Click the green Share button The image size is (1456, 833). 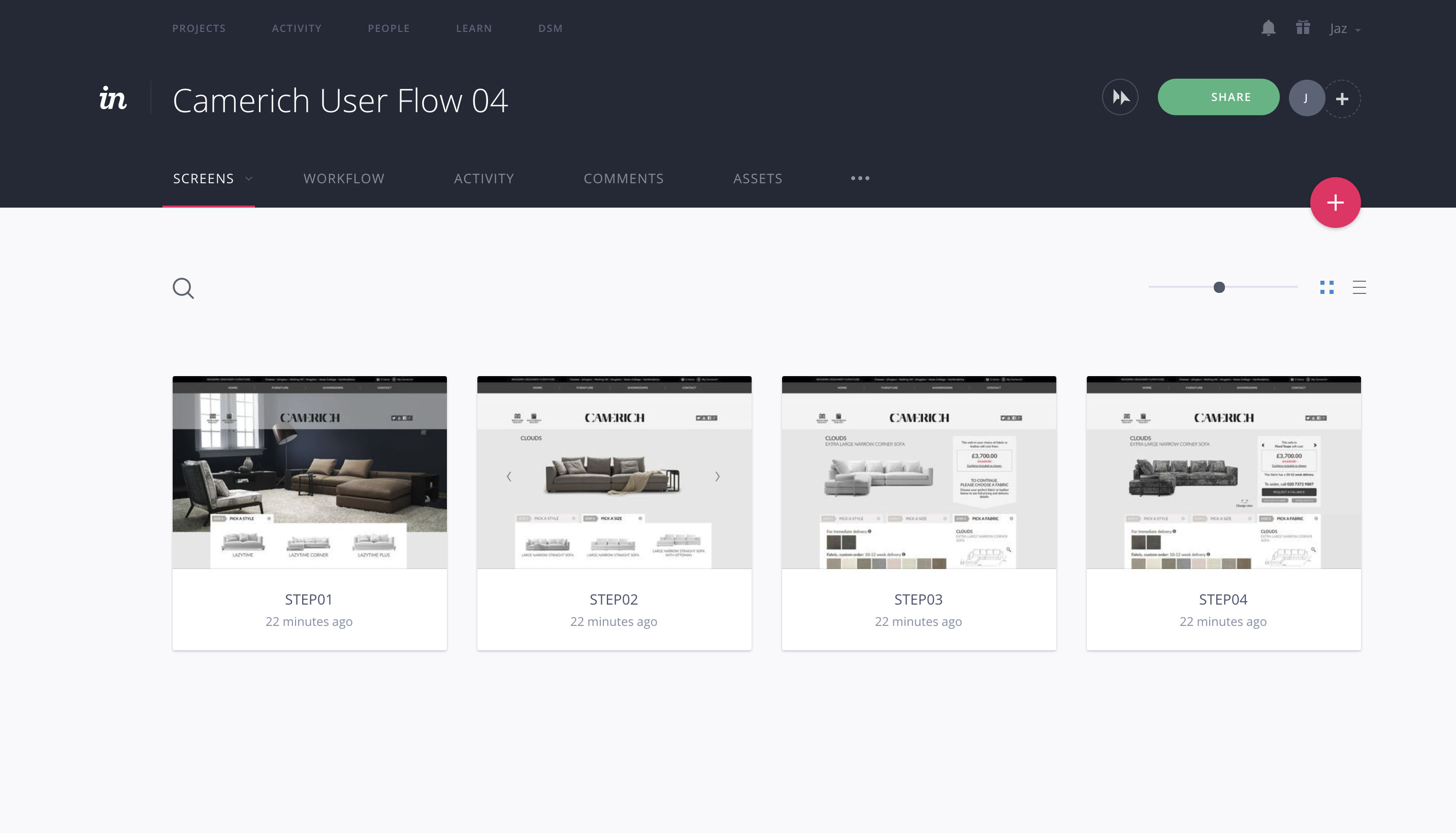pos(1218,97)
